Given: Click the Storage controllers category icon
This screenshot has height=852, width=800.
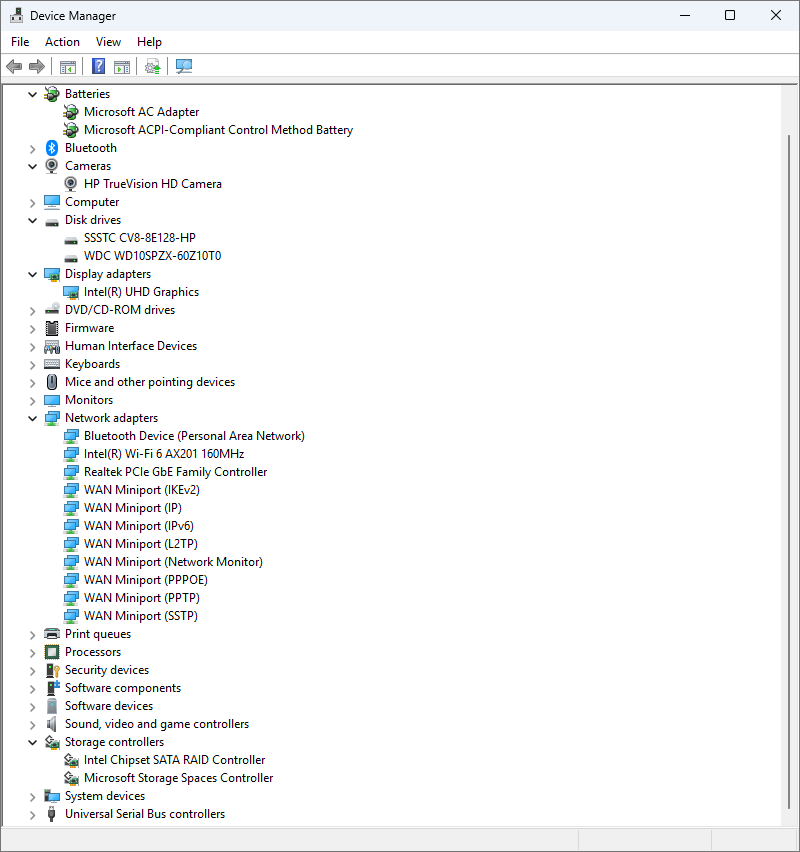Looking at the screenshot, I should 52,742.
